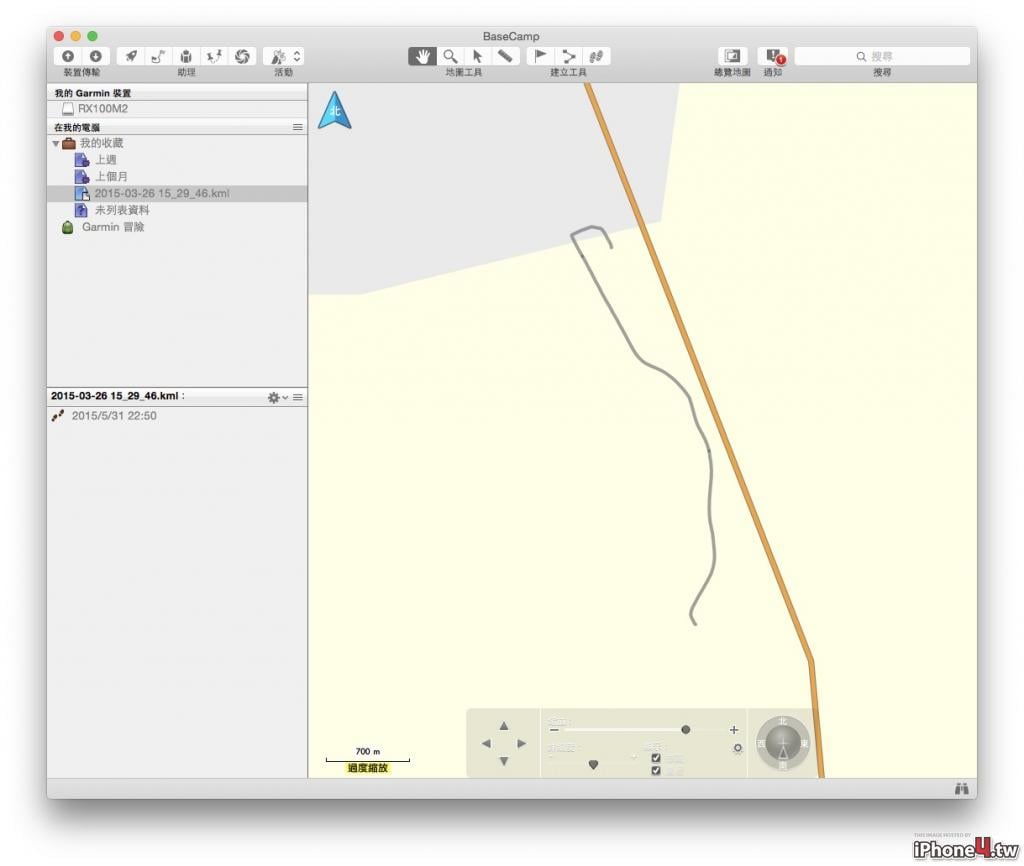Click the compass rotation dial
The width and height of the screenshot is (1024, 866).
click(782, 743)
